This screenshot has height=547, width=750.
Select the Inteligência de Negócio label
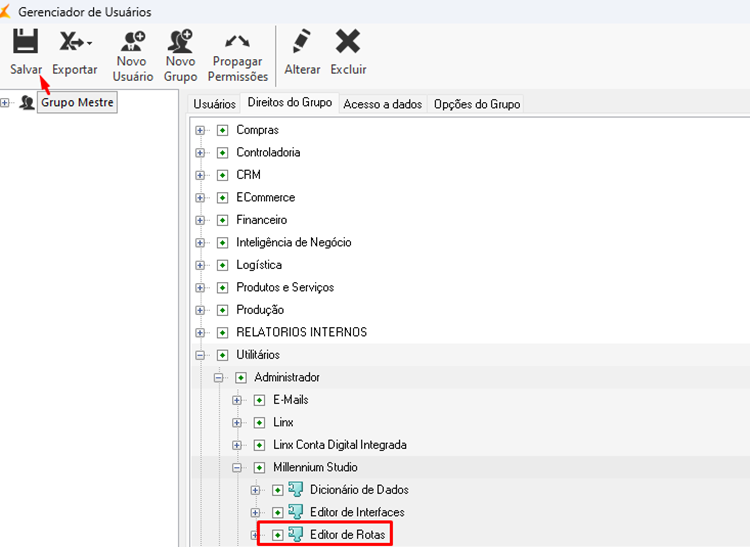point(294,242)
